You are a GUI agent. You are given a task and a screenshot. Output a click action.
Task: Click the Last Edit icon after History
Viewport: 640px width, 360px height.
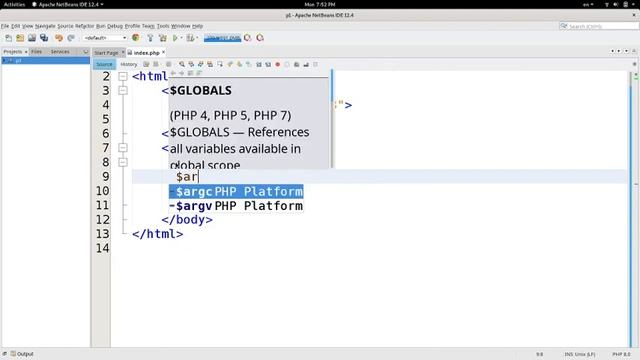pos(146,64)
